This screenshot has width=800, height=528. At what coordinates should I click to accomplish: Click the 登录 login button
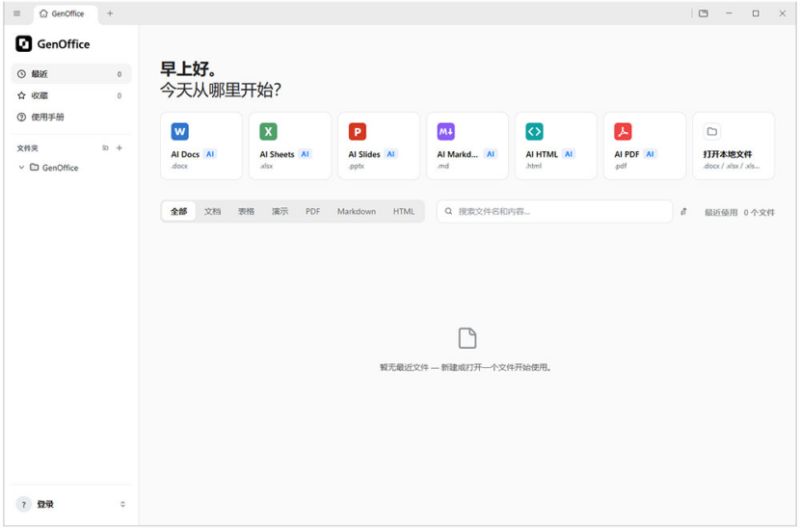coord(45,504)
